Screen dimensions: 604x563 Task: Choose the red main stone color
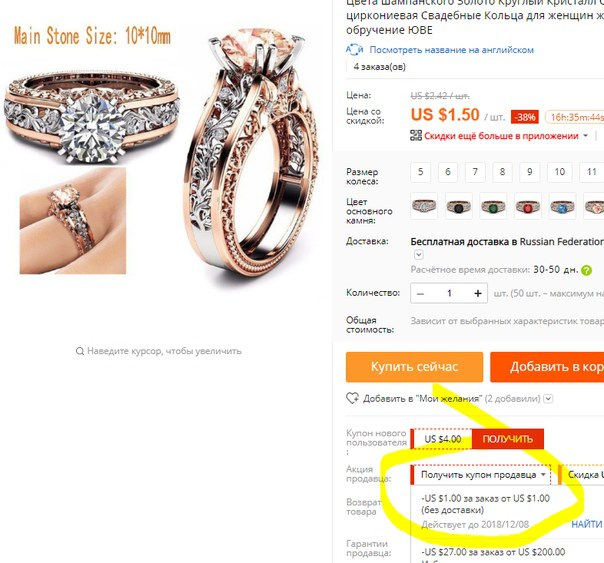coord(528,206)
